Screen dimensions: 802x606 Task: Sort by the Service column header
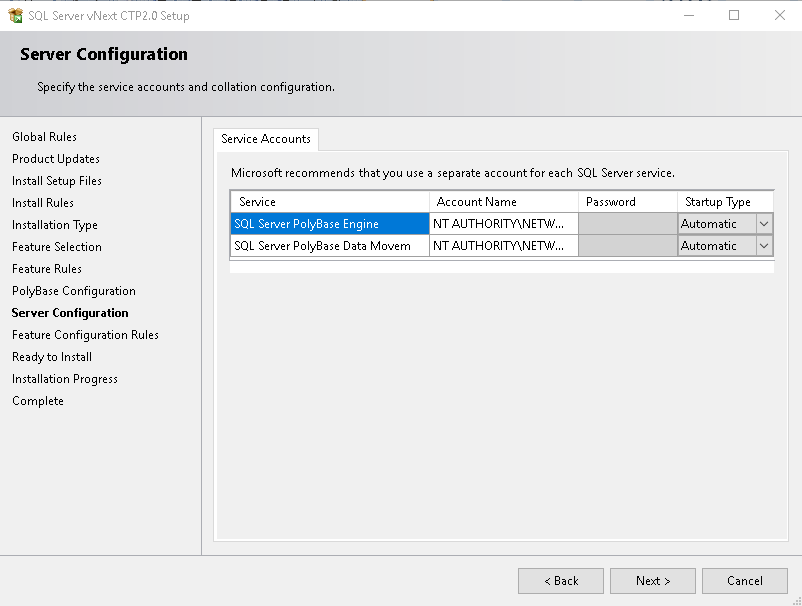click(330, 202)
